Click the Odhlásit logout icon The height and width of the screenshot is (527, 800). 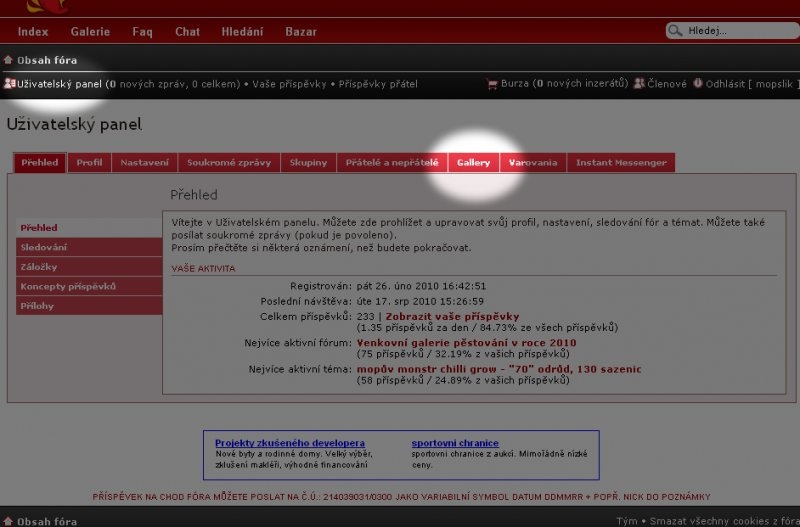(697, 84)
